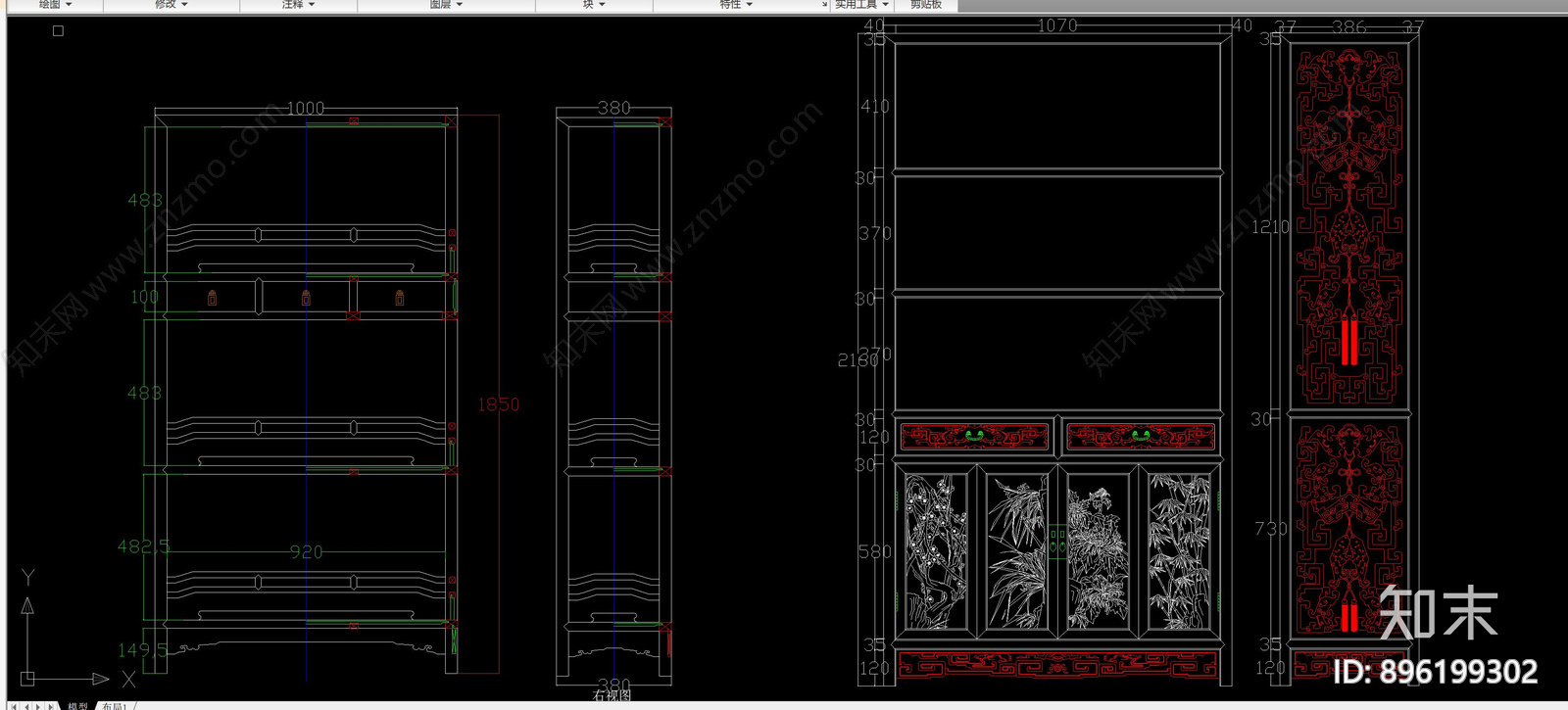Screen dimensions: 1568x710
Task: Expand the 实用工具 ribbon panel
Action: tap(861, 5)
